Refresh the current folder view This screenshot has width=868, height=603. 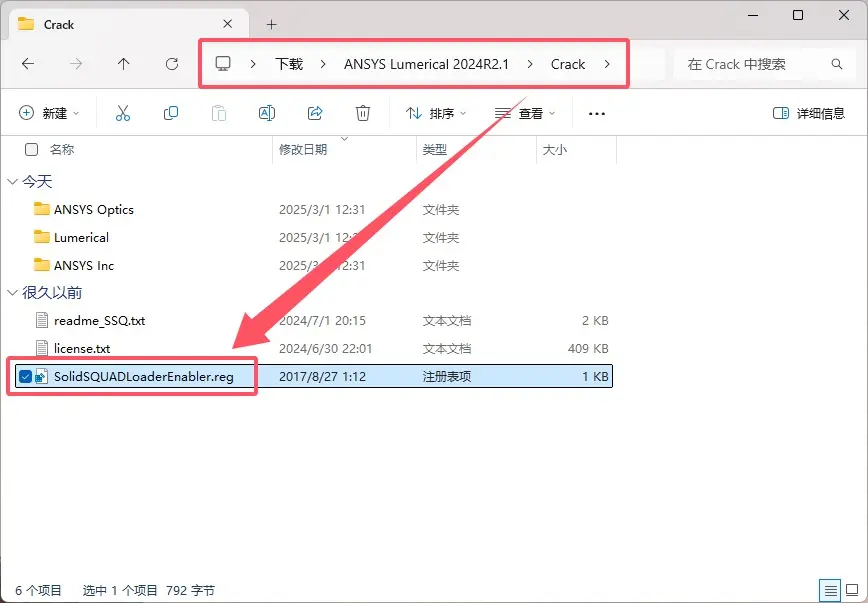(x=172, y=64)
